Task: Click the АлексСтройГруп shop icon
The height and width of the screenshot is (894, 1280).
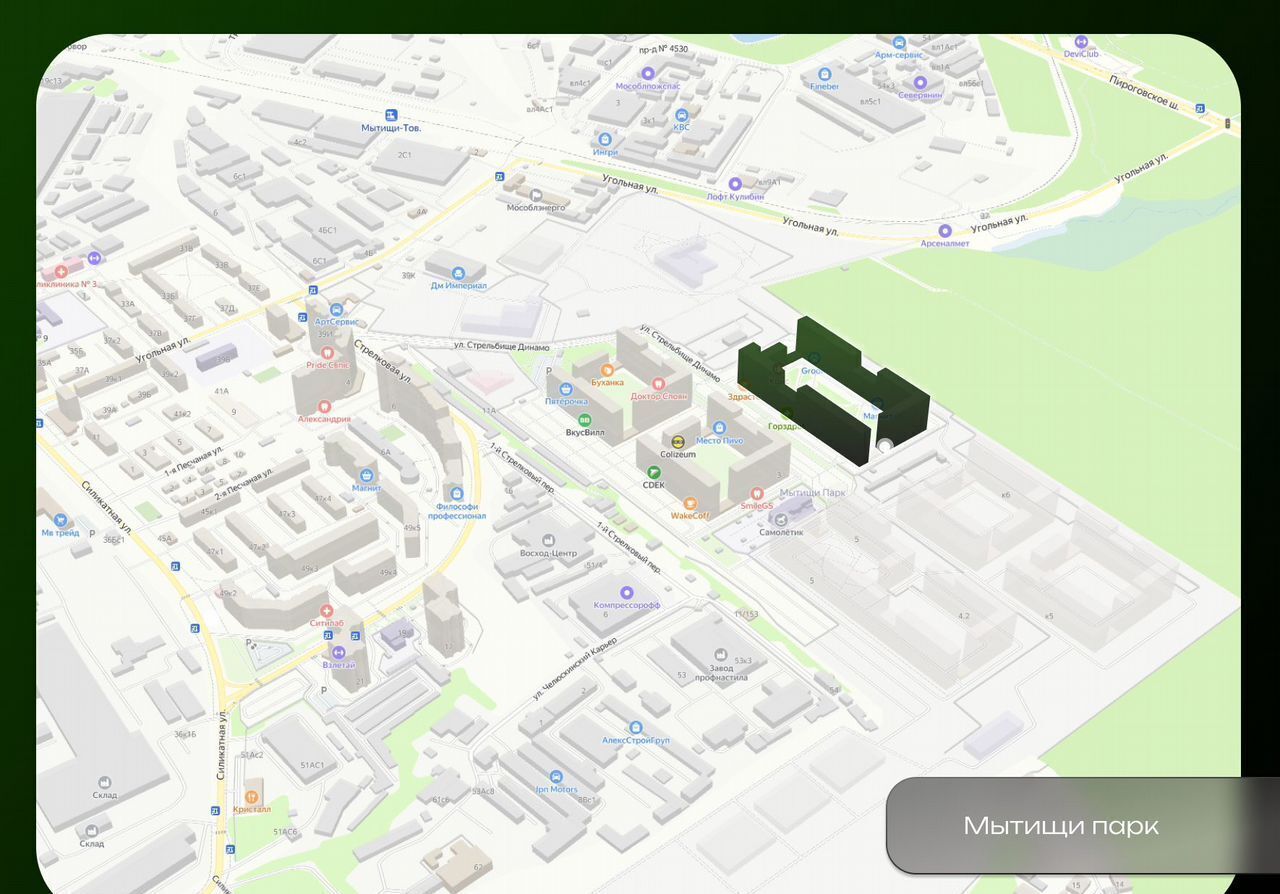Action: [x=635, y=727]
